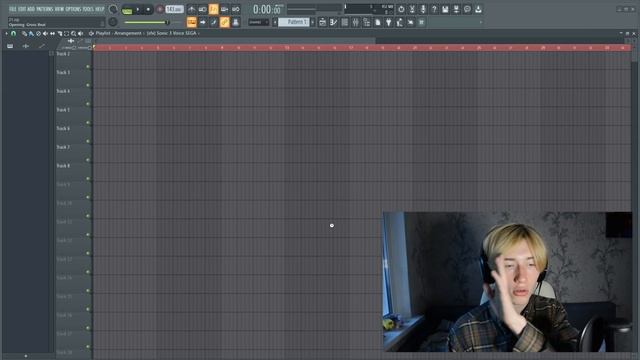Toggle the metronome icon
The image size is (640, 360).
(x=191, y=9)
